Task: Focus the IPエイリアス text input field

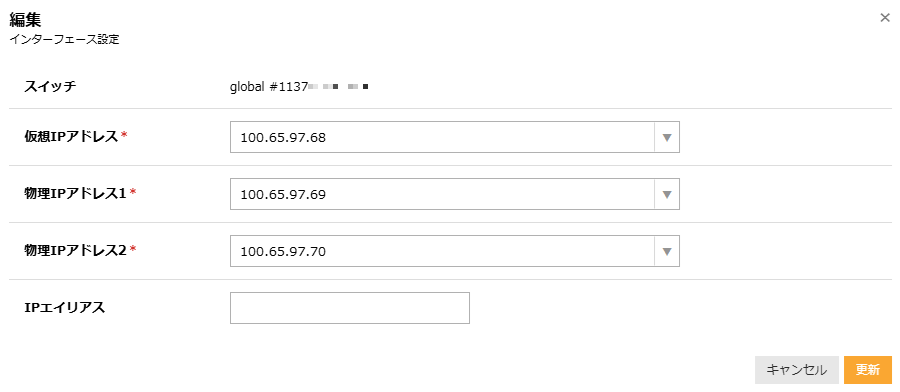Action: [x=350, y=308]
